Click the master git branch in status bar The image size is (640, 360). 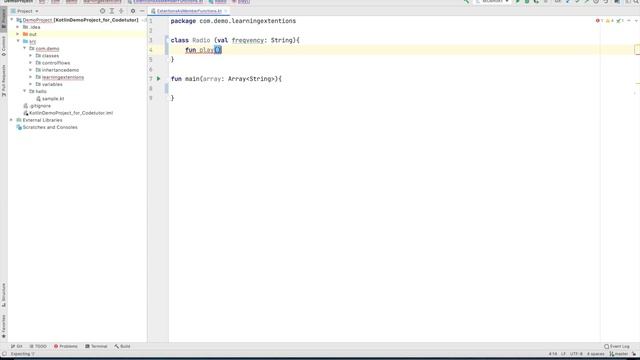pos(619,354)
